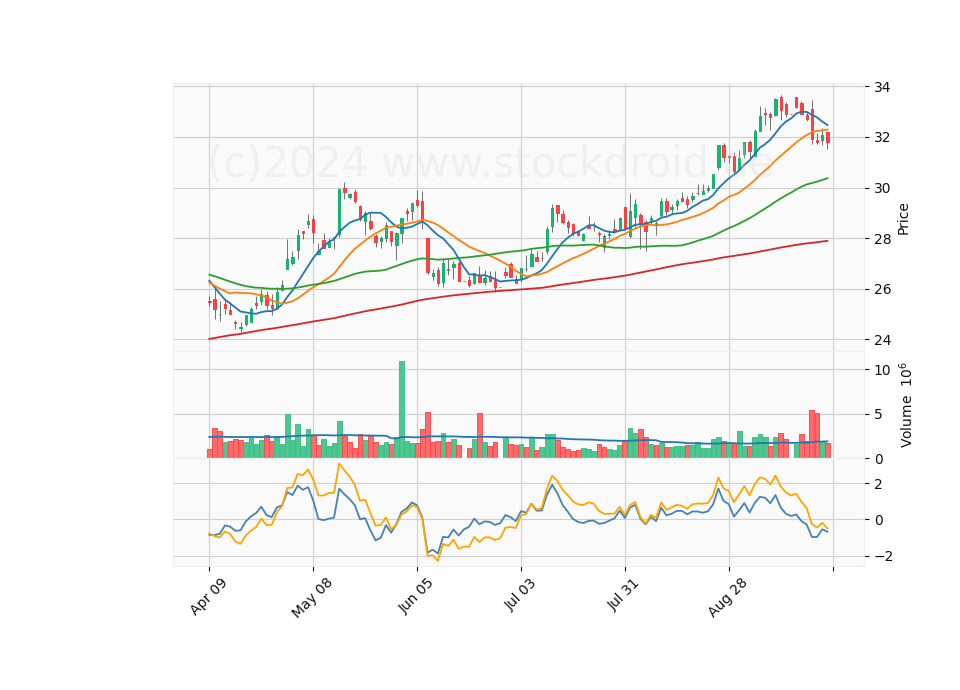This screenshot has width=960, height=690.
Task: Click the Apr 09 date label
Action: (208, 596)
